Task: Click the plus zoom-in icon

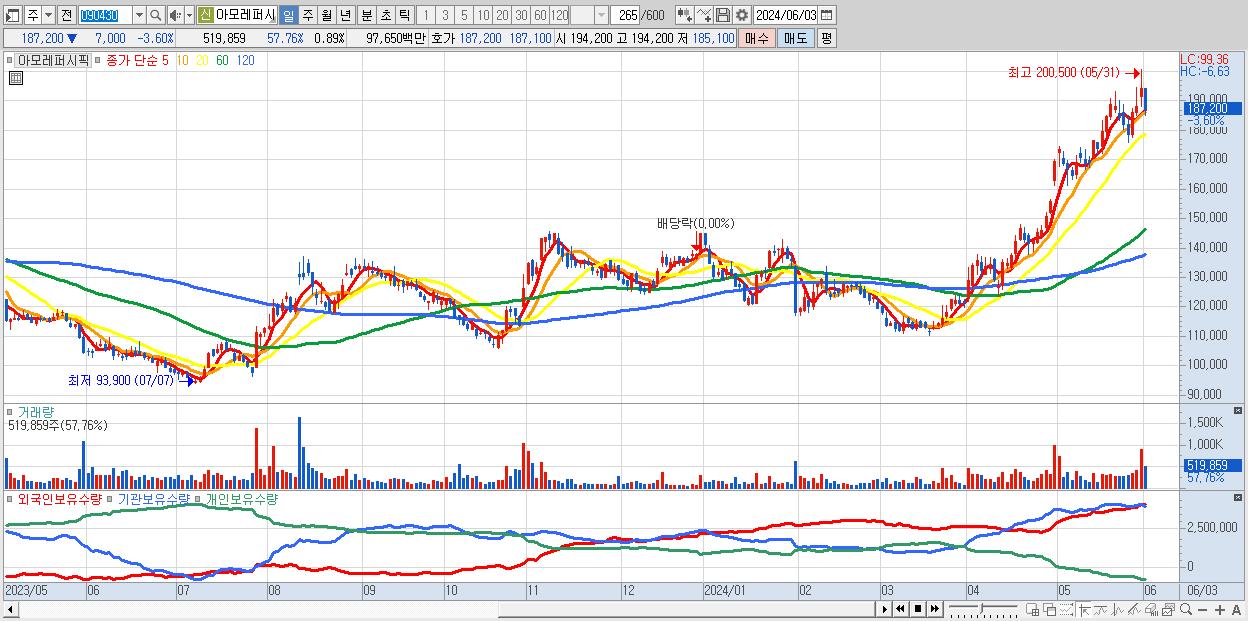Action: (x=1219, y=610)
